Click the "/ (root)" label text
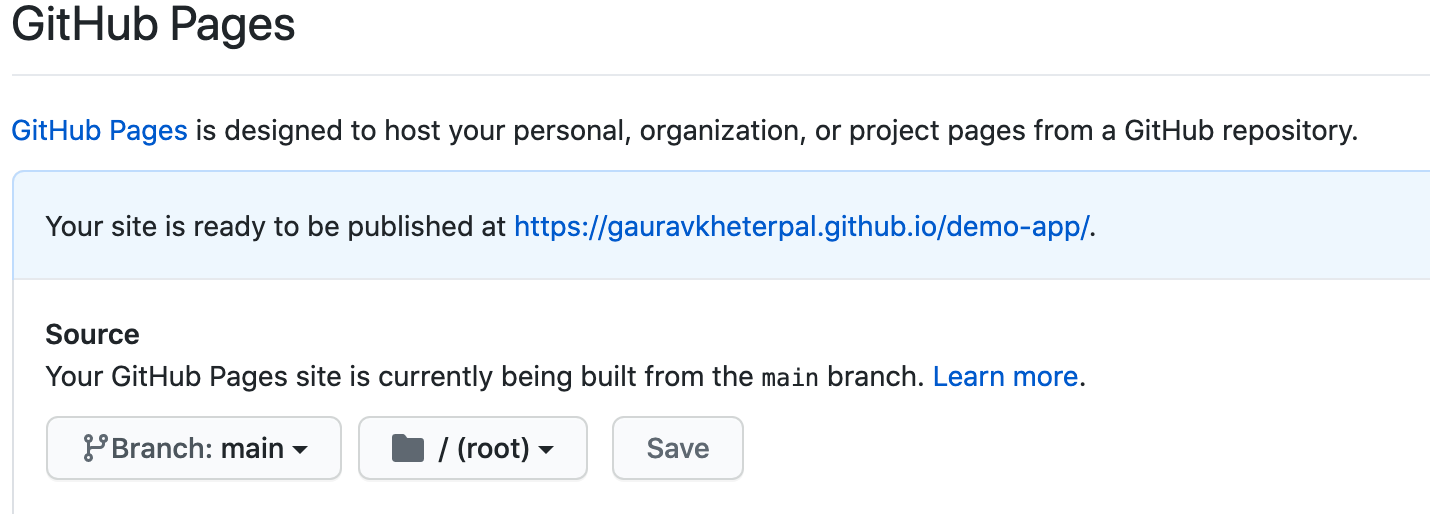Image resolution: width=1430 pixels, height=514 pixels. pos(484,448)
